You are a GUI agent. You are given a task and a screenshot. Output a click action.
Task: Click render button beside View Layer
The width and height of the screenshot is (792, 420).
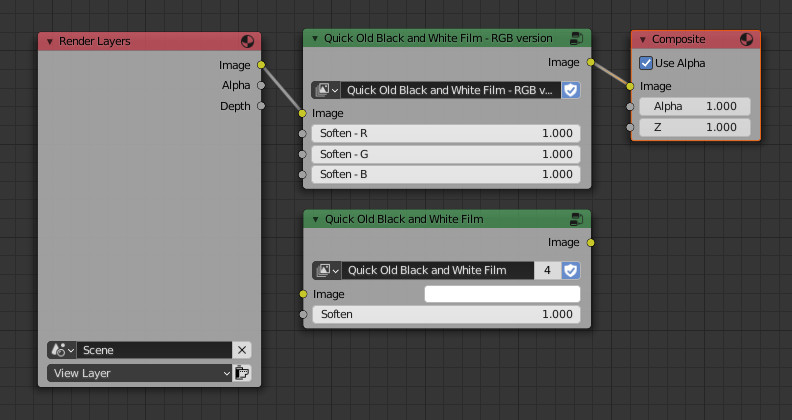(x=241, y=373)
